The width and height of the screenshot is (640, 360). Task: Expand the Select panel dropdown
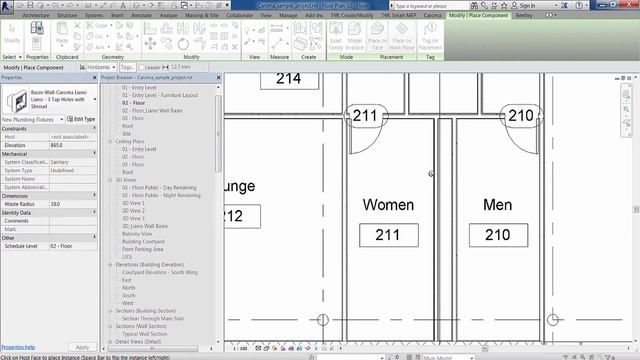tap(12, 57)
